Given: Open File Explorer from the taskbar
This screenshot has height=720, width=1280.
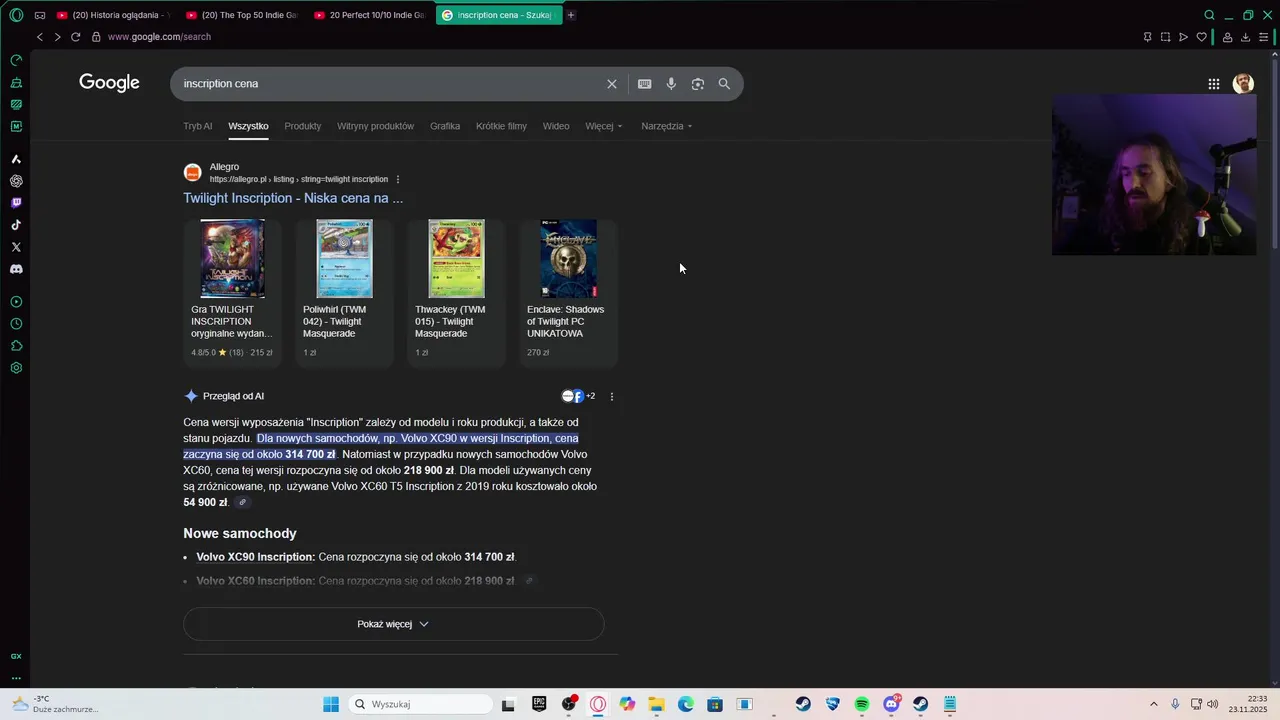Looking at the screenshot, I should coord(656,704).
